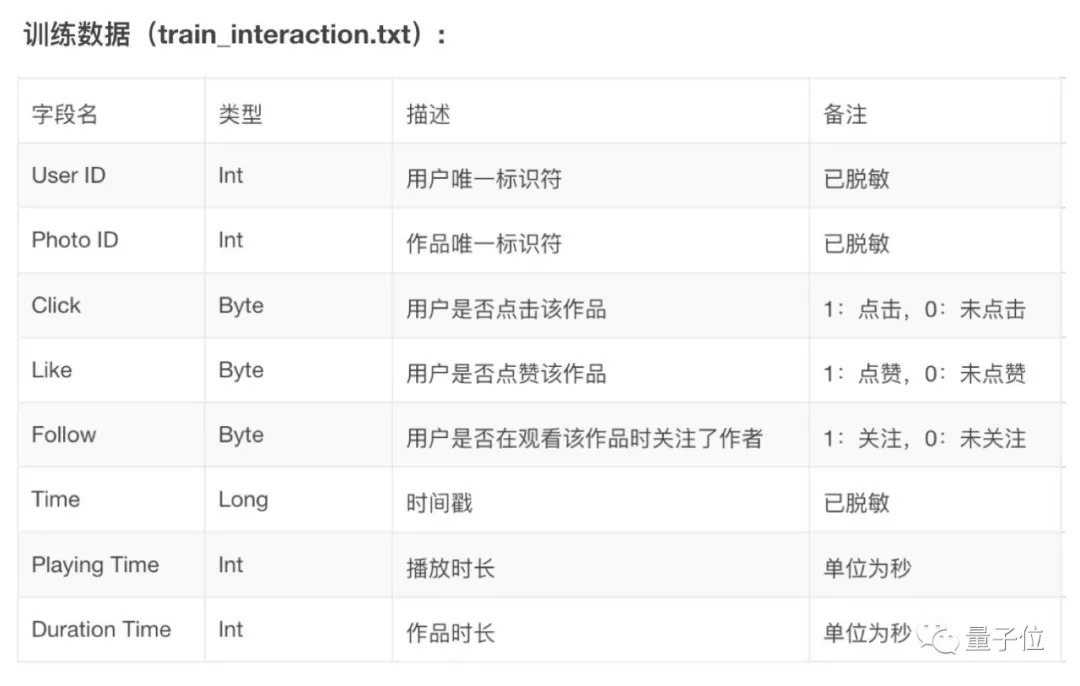
Task: Click the Time field name cell
Action: pyautogui.click(x=56, y=499)
